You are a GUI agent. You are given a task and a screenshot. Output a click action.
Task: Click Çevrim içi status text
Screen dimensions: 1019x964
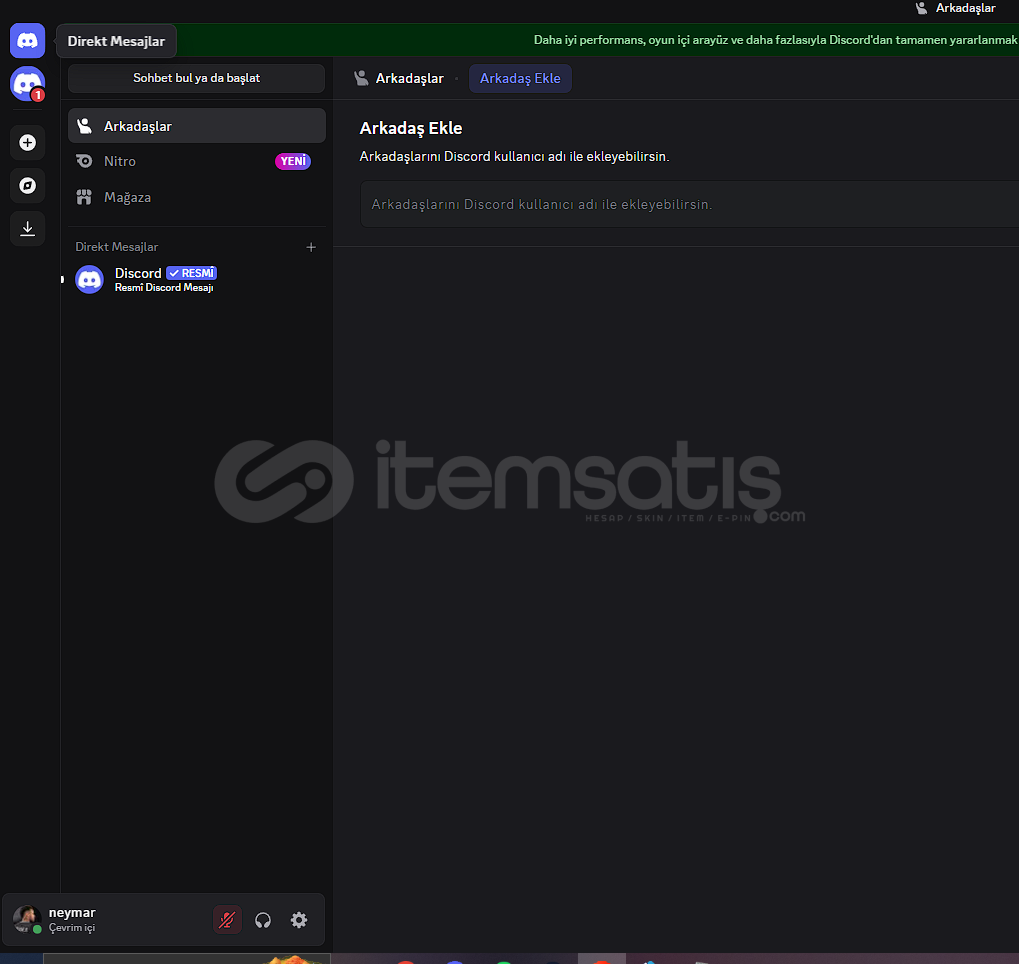pyautogui.click(x=72, y=928)
